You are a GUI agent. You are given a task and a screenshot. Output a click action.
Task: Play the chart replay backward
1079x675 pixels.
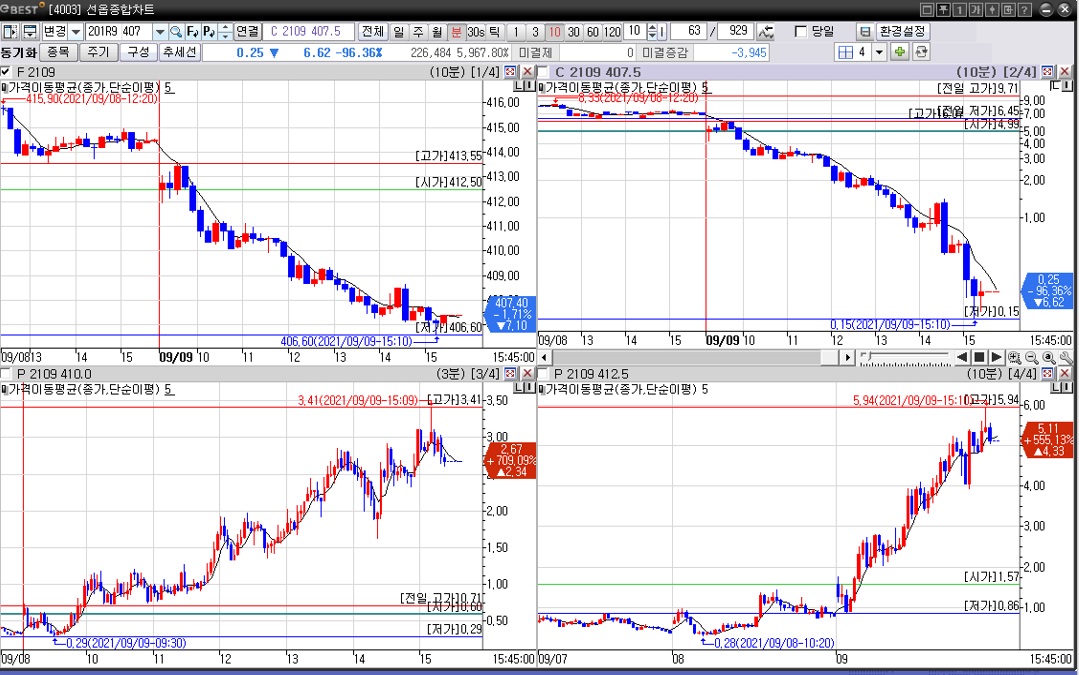click(x=962, y=358)
